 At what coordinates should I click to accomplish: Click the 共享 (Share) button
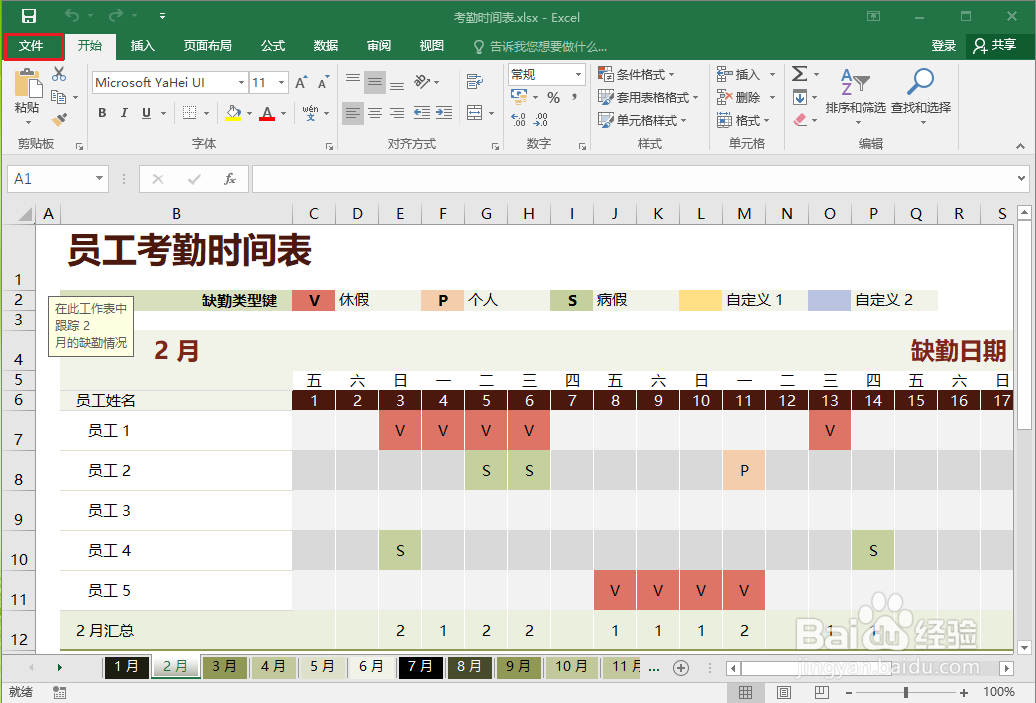(1005, 46)
